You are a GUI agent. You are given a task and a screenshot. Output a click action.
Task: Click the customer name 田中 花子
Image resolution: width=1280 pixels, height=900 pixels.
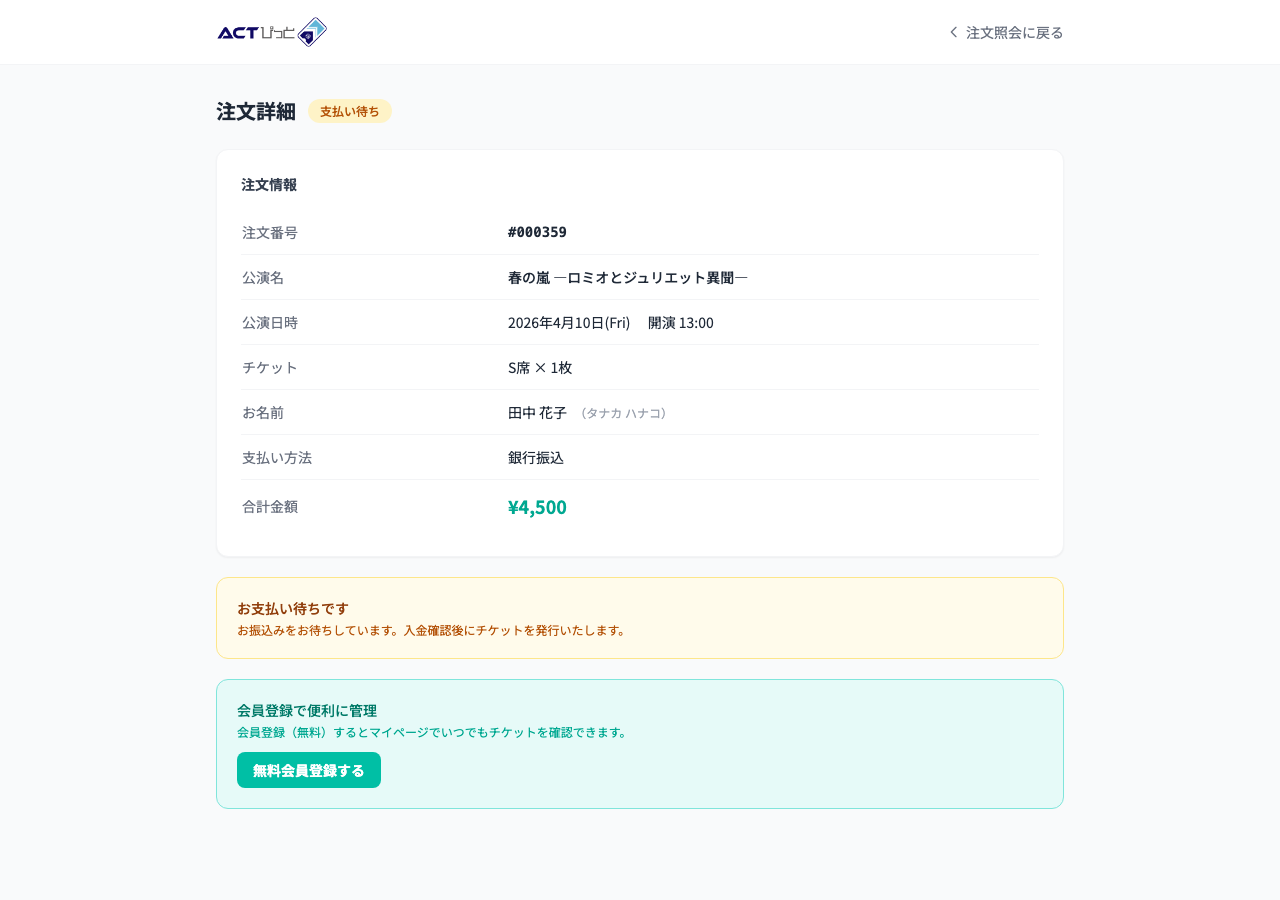pyautogui.click(x=537, y=412)
